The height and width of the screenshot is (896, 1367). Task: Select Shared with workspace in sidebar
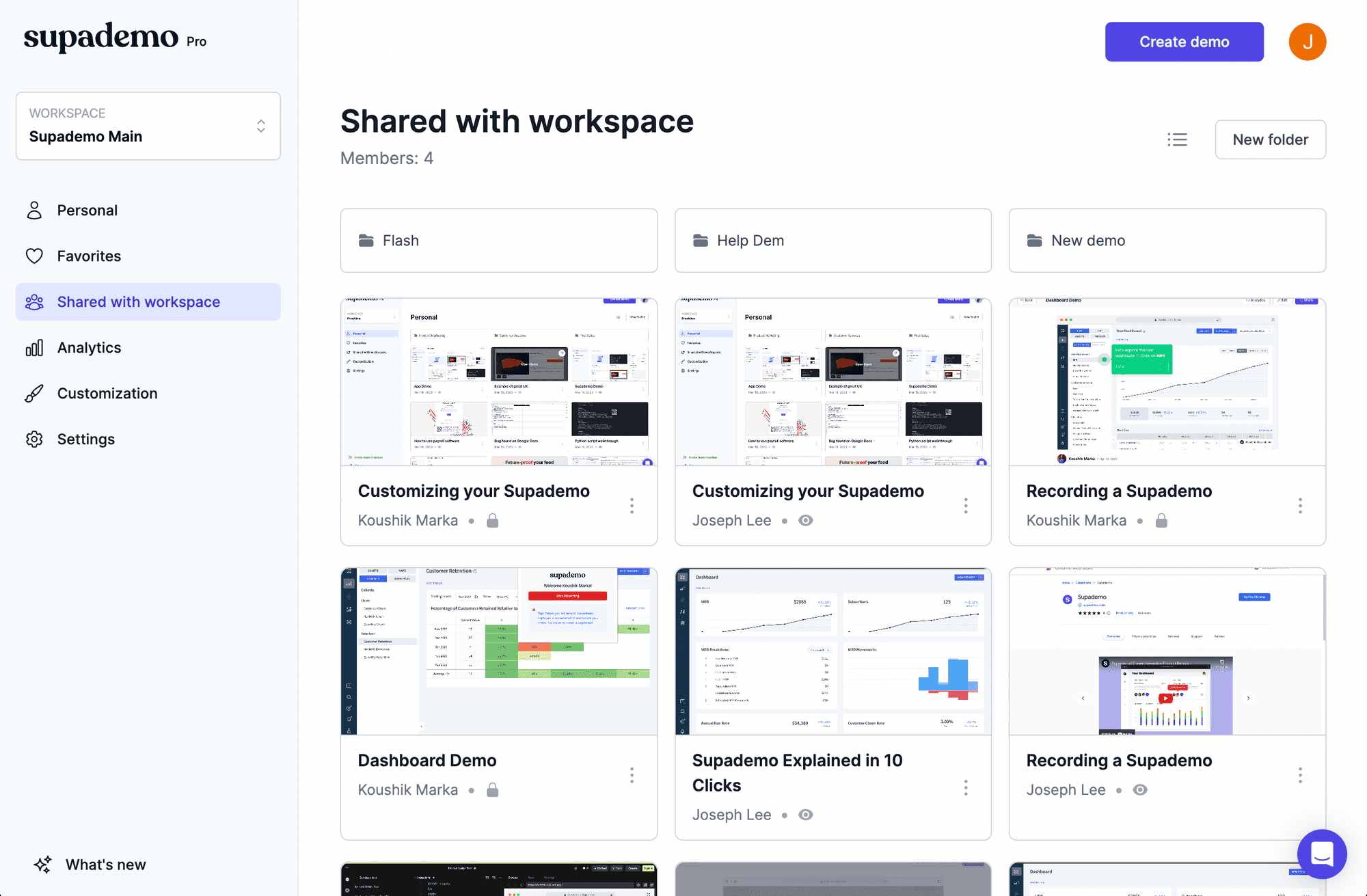(138, 301)
